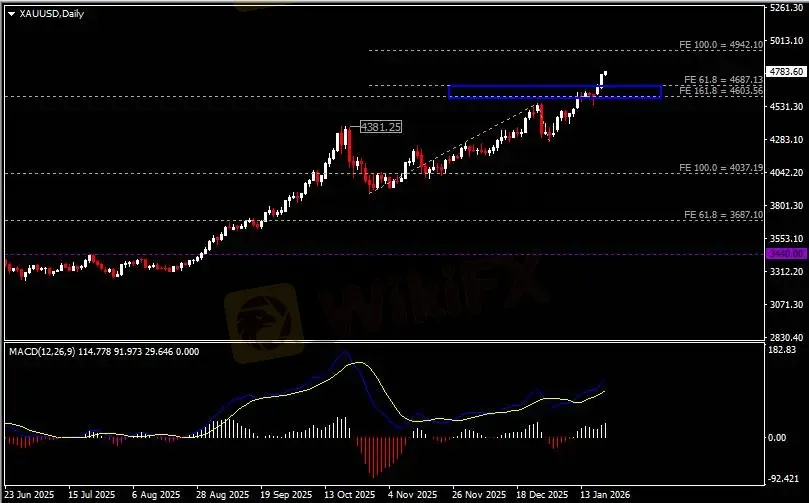The width and height of the screenshot is (809, 503).
Task: Select the FE 161.8 = 4603.56 label
Action: [721, 90]
